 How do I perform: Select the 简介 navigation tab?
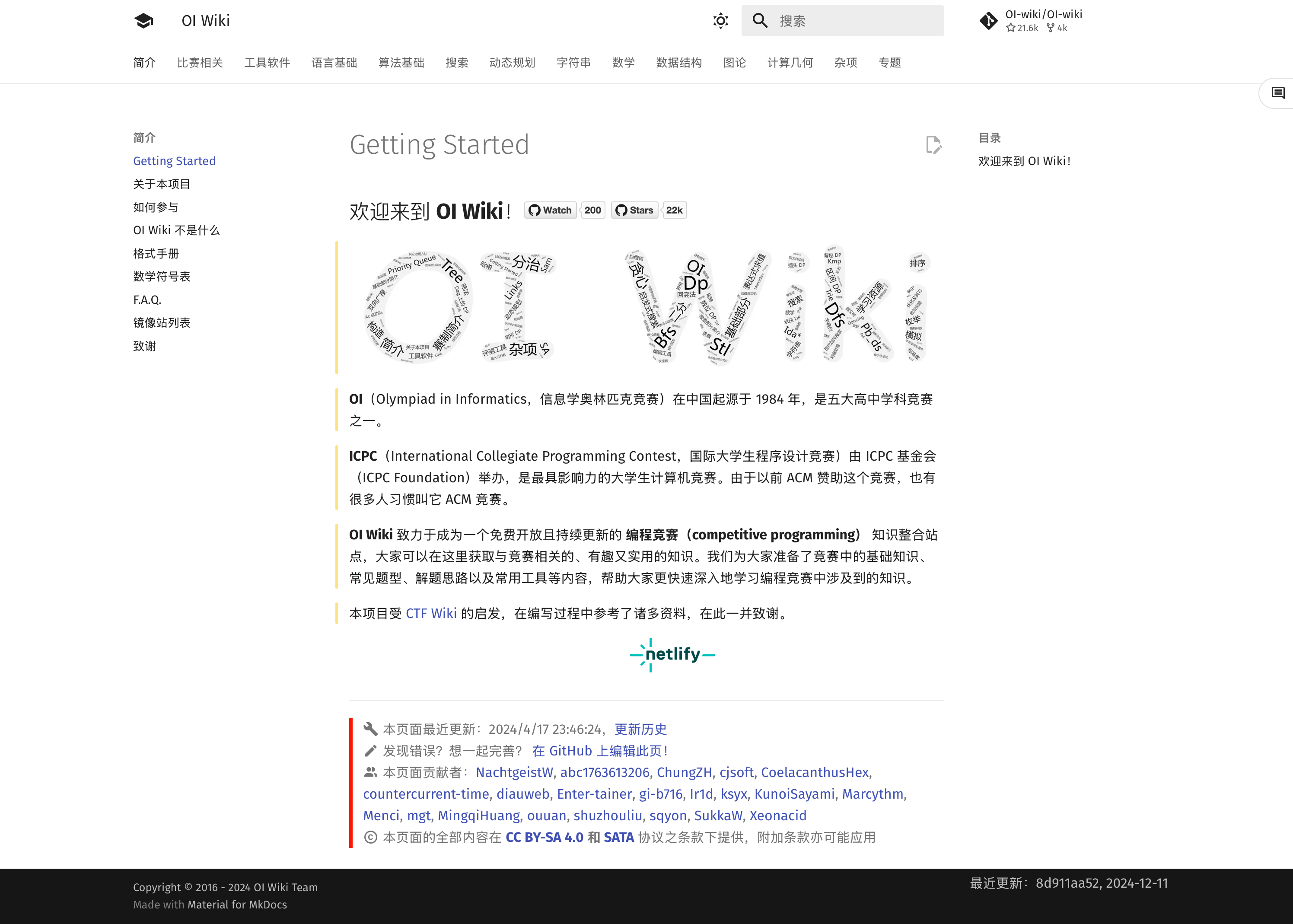pos(144,63)
